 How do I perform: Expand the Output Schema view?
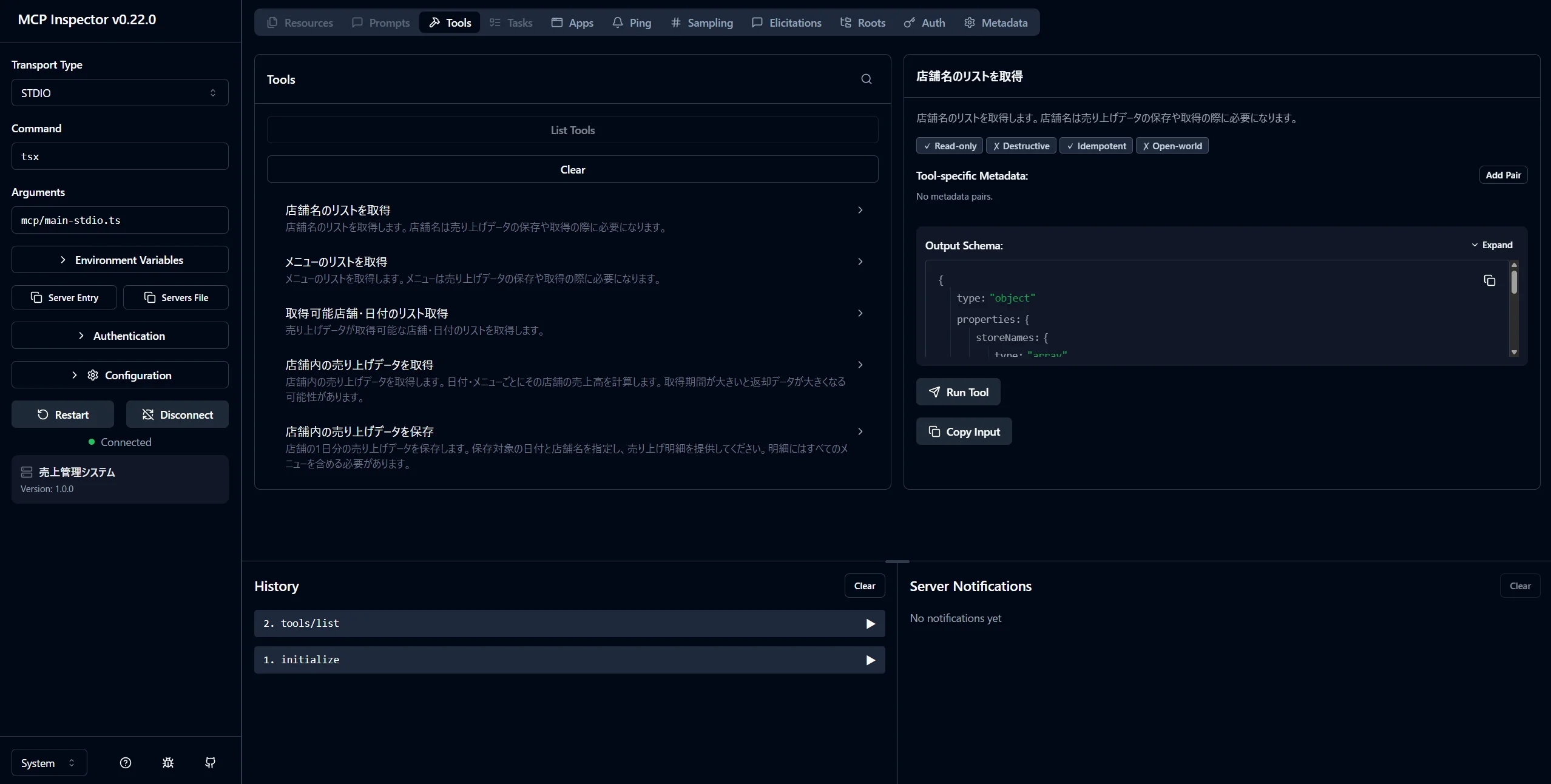(1492, 245)
